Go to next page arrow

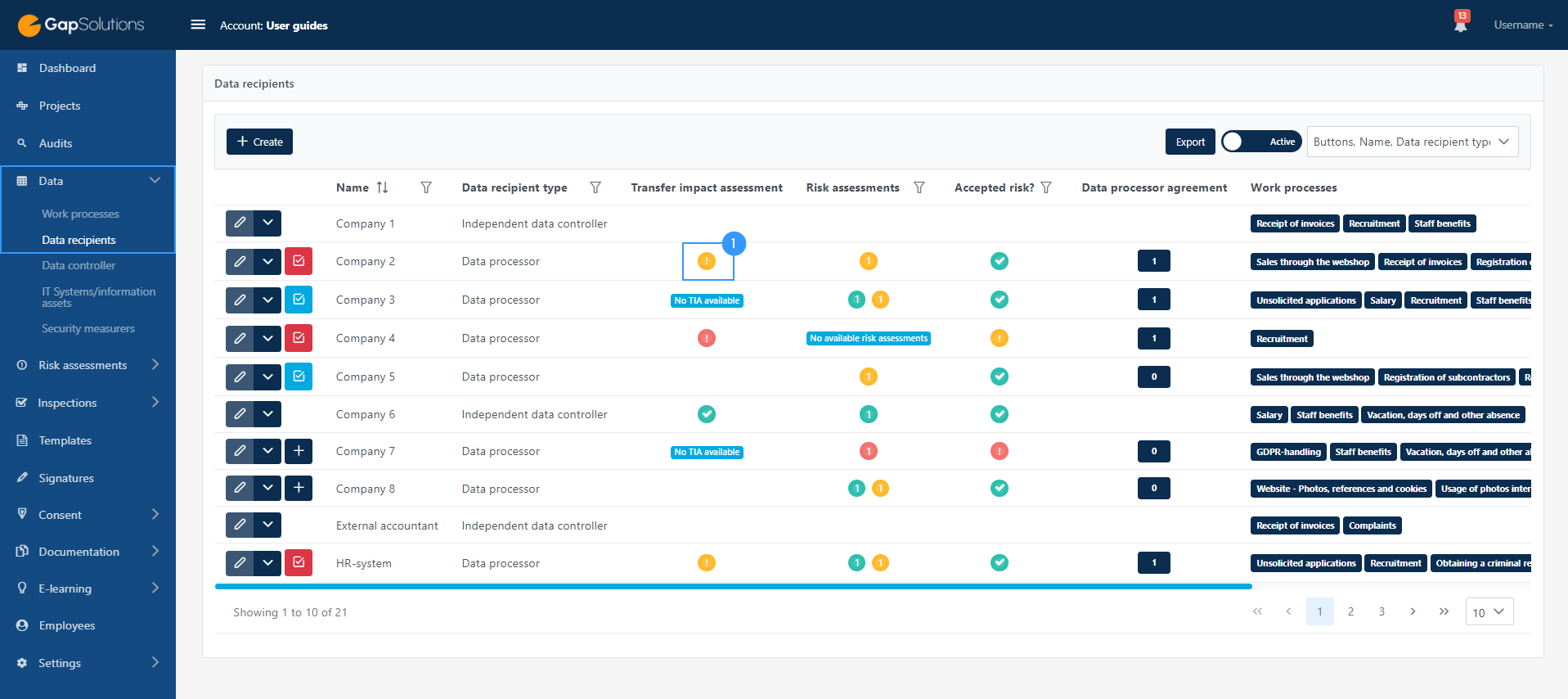coord(1413,611)
